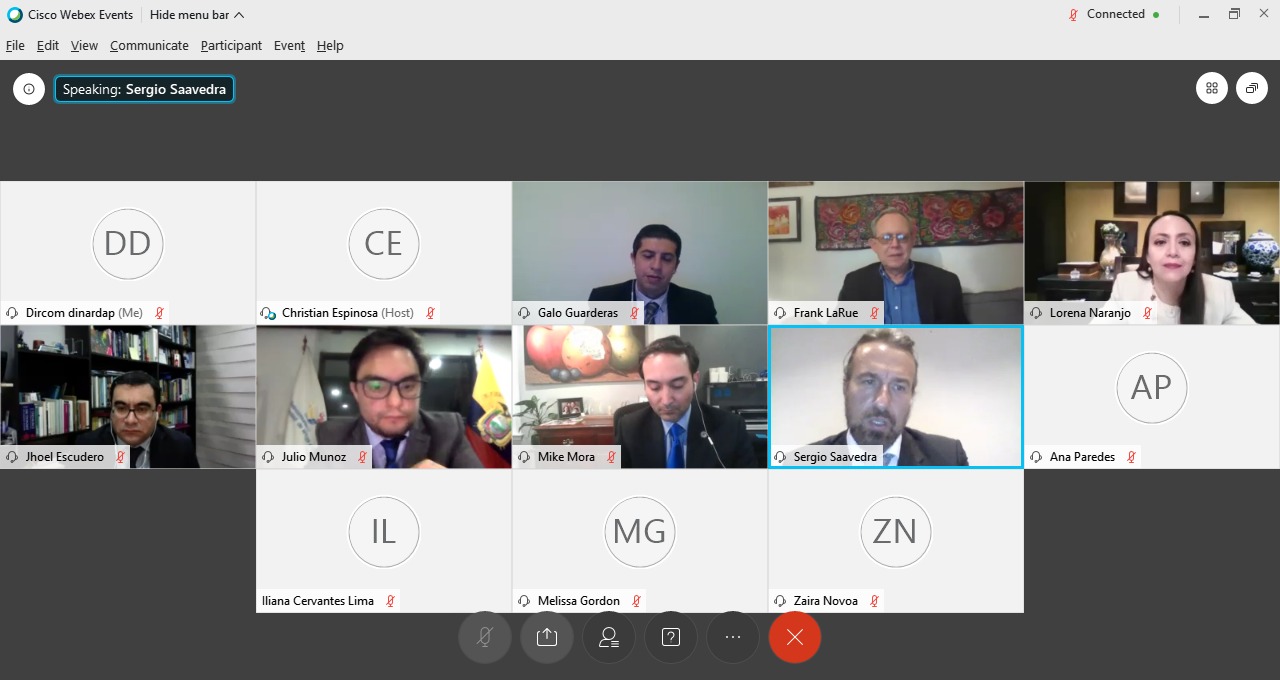Viewport: 1280px width, 680px height.
Task: Click the Share content icon
Action: [547, 637]
